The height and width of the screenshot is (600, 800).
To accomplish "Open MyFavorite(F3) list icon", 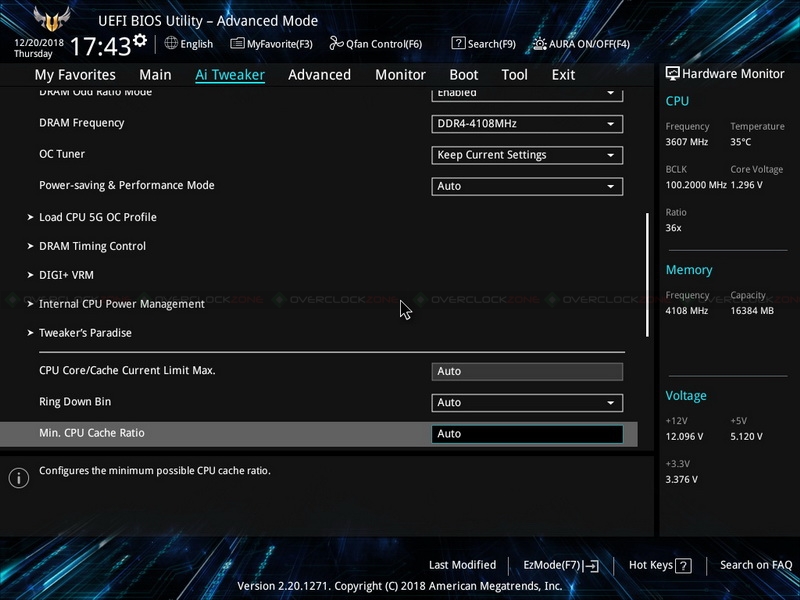I will pyautogui.click(x=237, y=43).
